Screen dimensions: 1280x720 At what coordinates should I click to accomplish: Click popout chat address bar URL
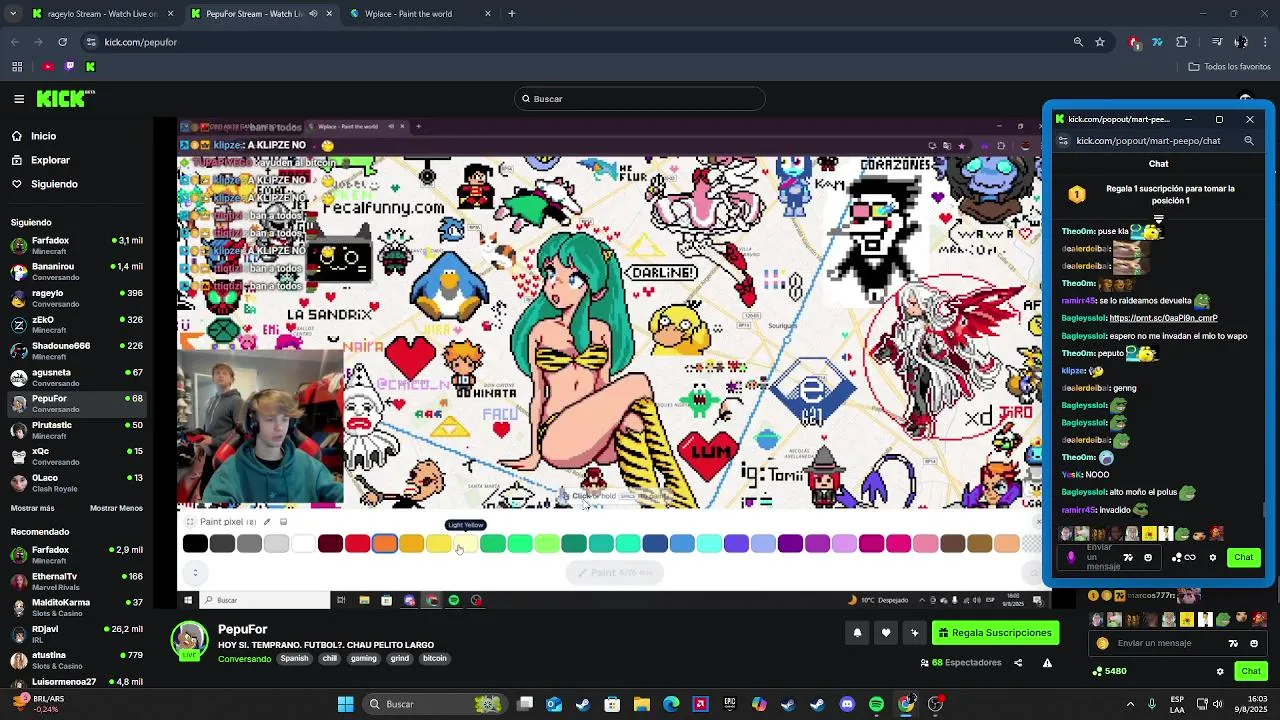tap(1148, 141)
